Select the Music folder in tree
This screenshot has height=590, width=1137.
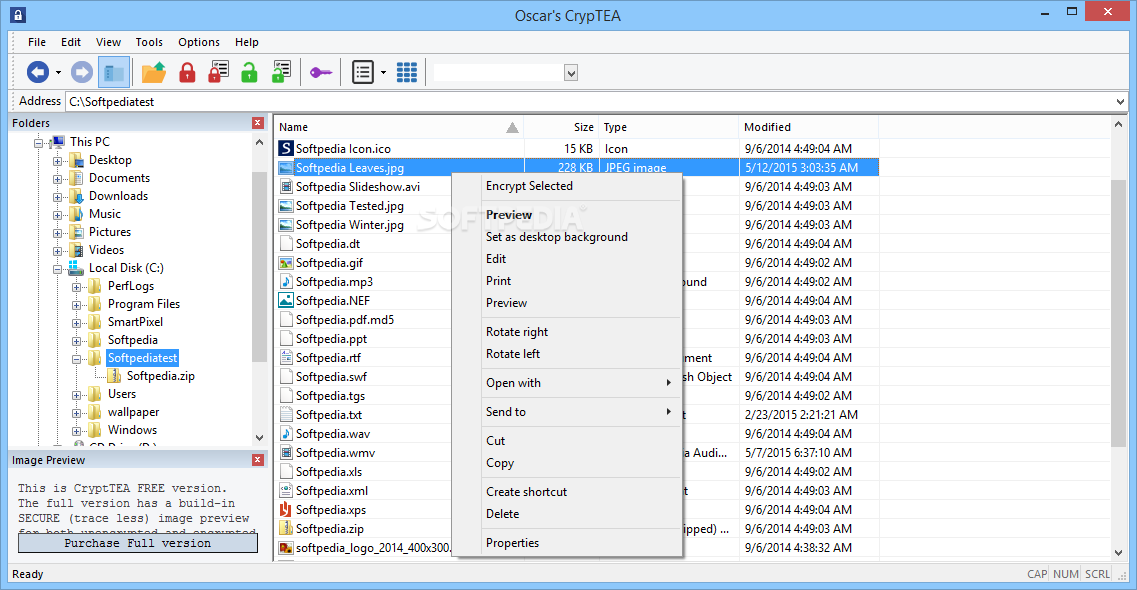click(x=104, y=214)
